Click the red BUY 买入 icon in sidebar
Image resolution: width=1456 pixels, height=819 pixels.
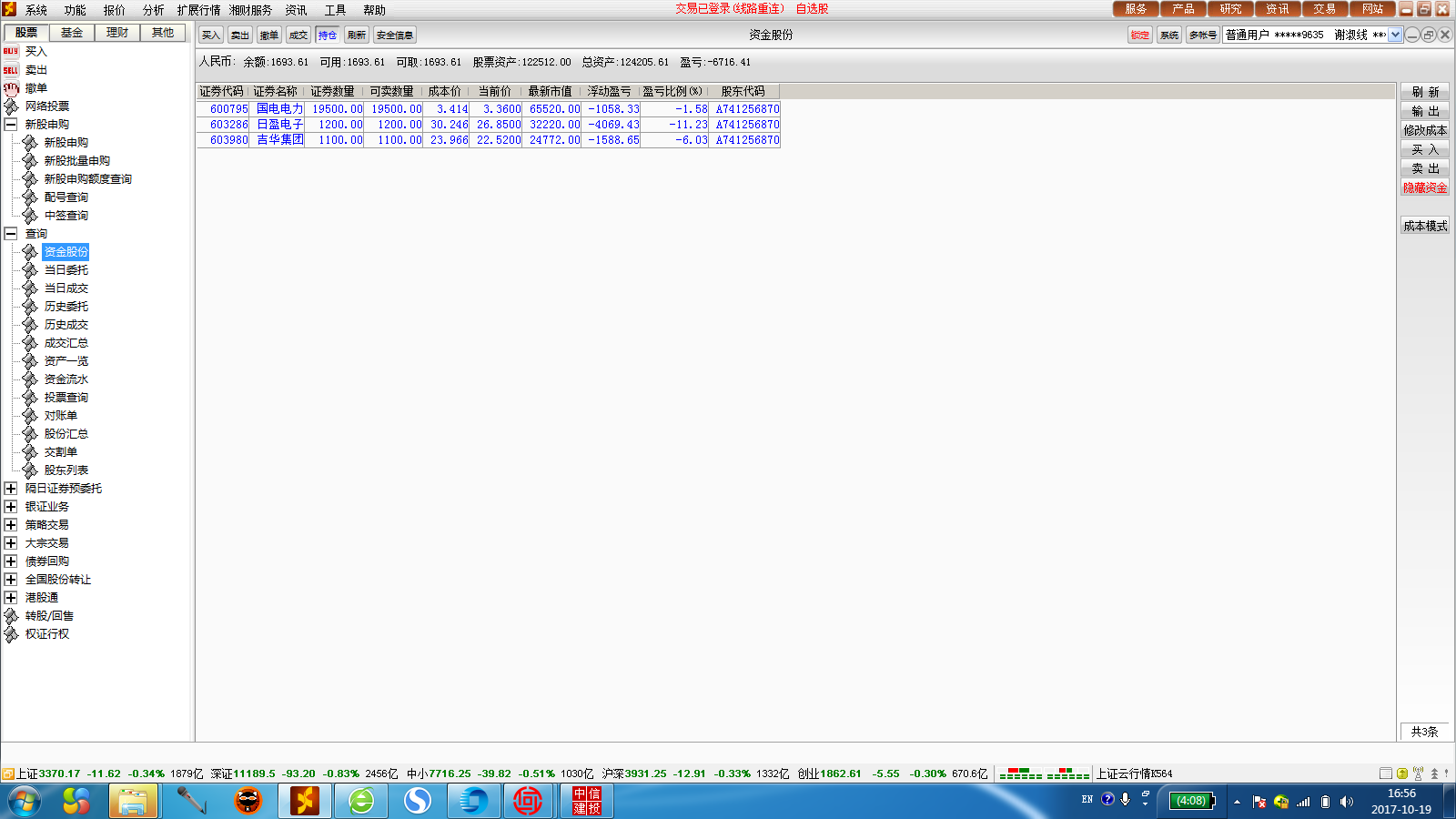coord(11,52)
